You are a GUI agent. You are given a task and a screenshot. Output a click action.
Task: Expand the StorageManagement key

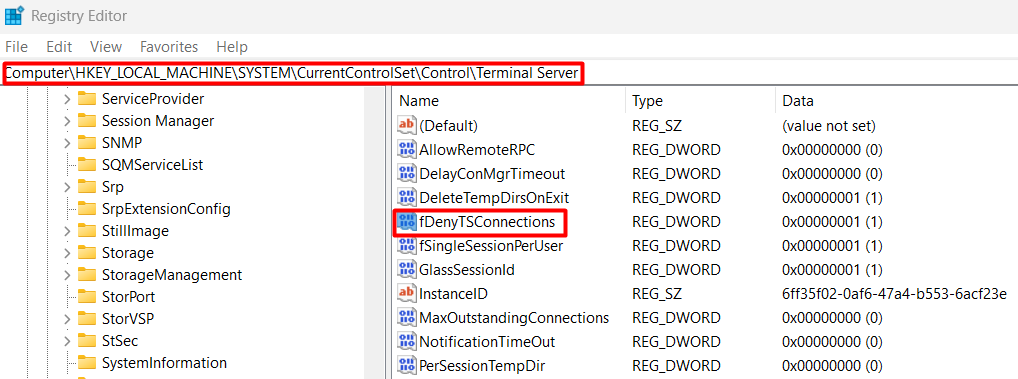(x=67, y=275)
